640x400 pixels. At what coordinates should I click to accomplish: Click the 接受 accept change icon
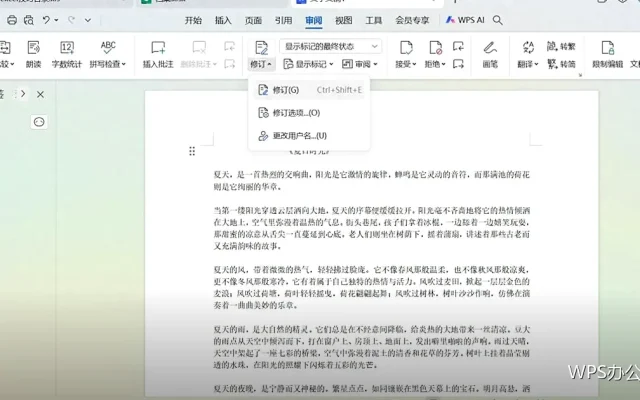pos(406,48)
